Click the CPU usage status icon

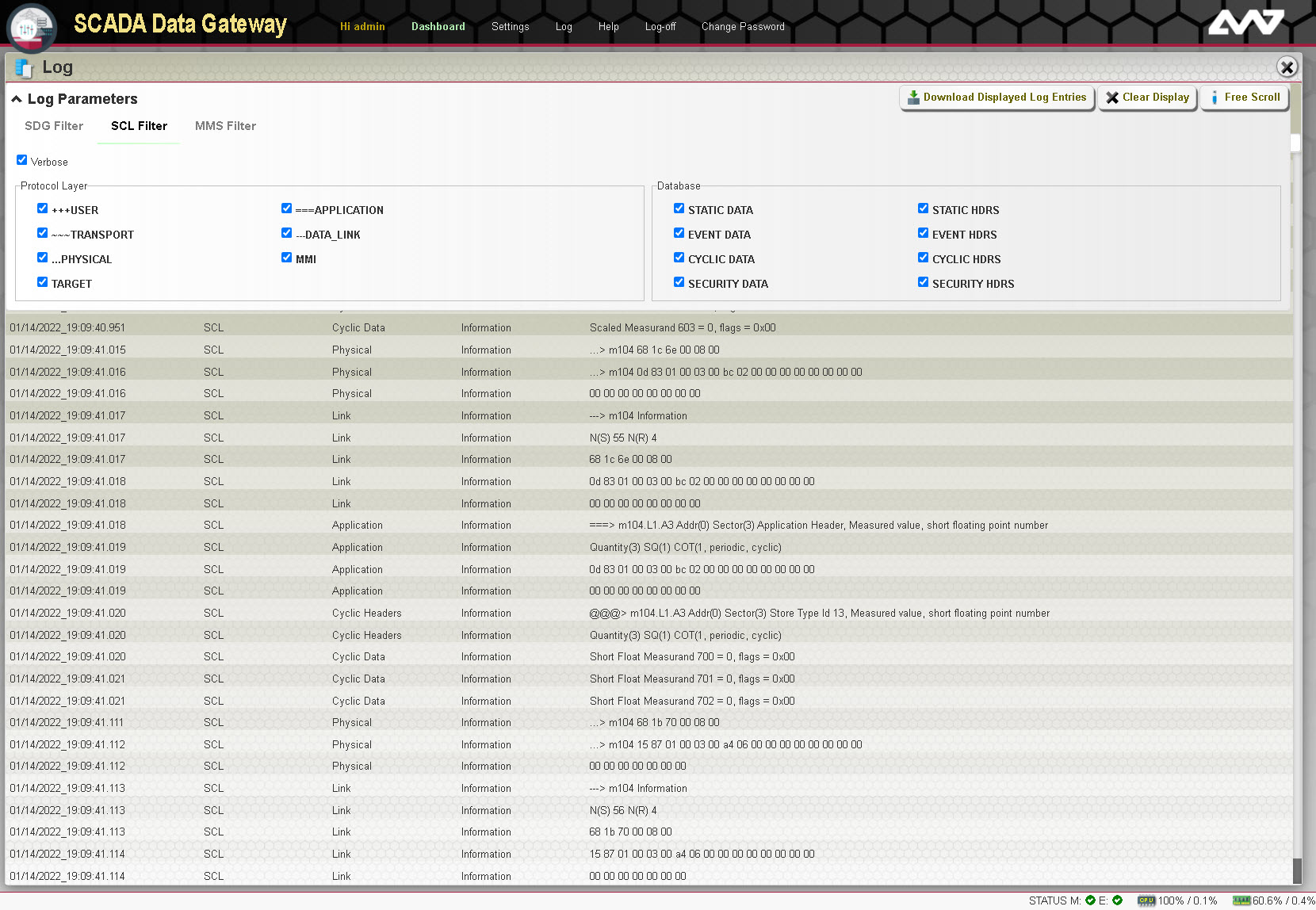coord(1146,900)
